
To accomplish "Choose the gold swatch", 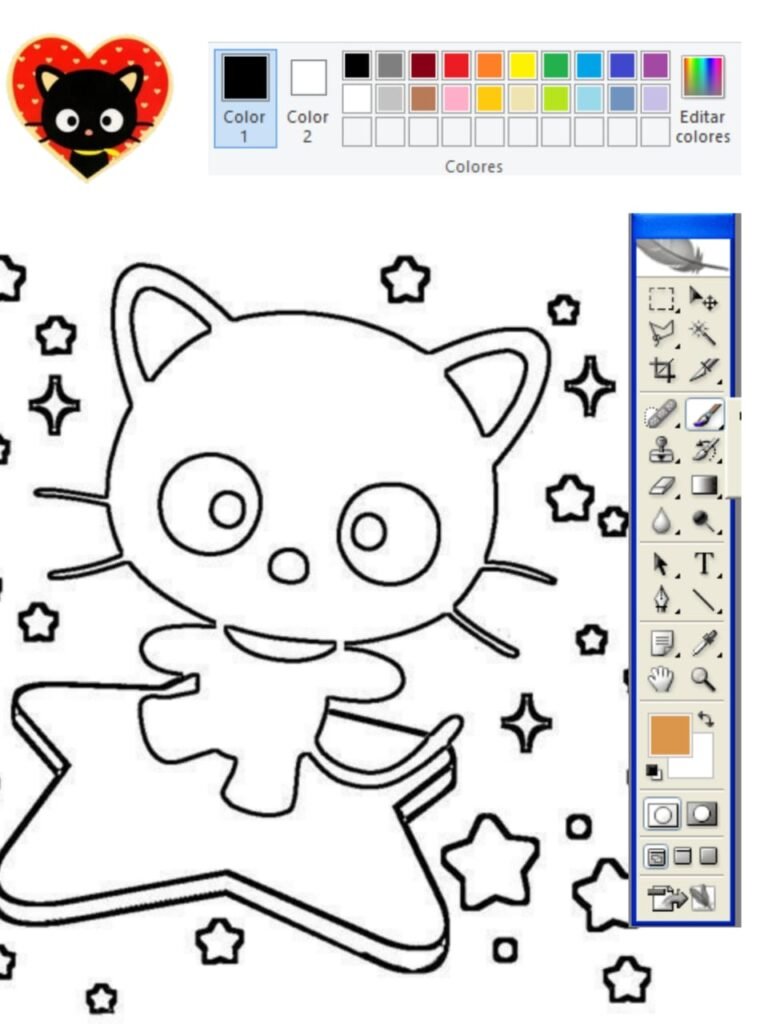I will [x=490, y=99].
